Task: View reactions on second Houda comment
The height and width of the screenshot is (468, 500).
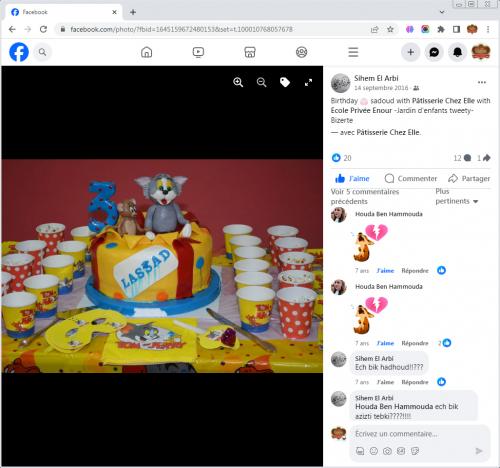Action: pos(445,343)
